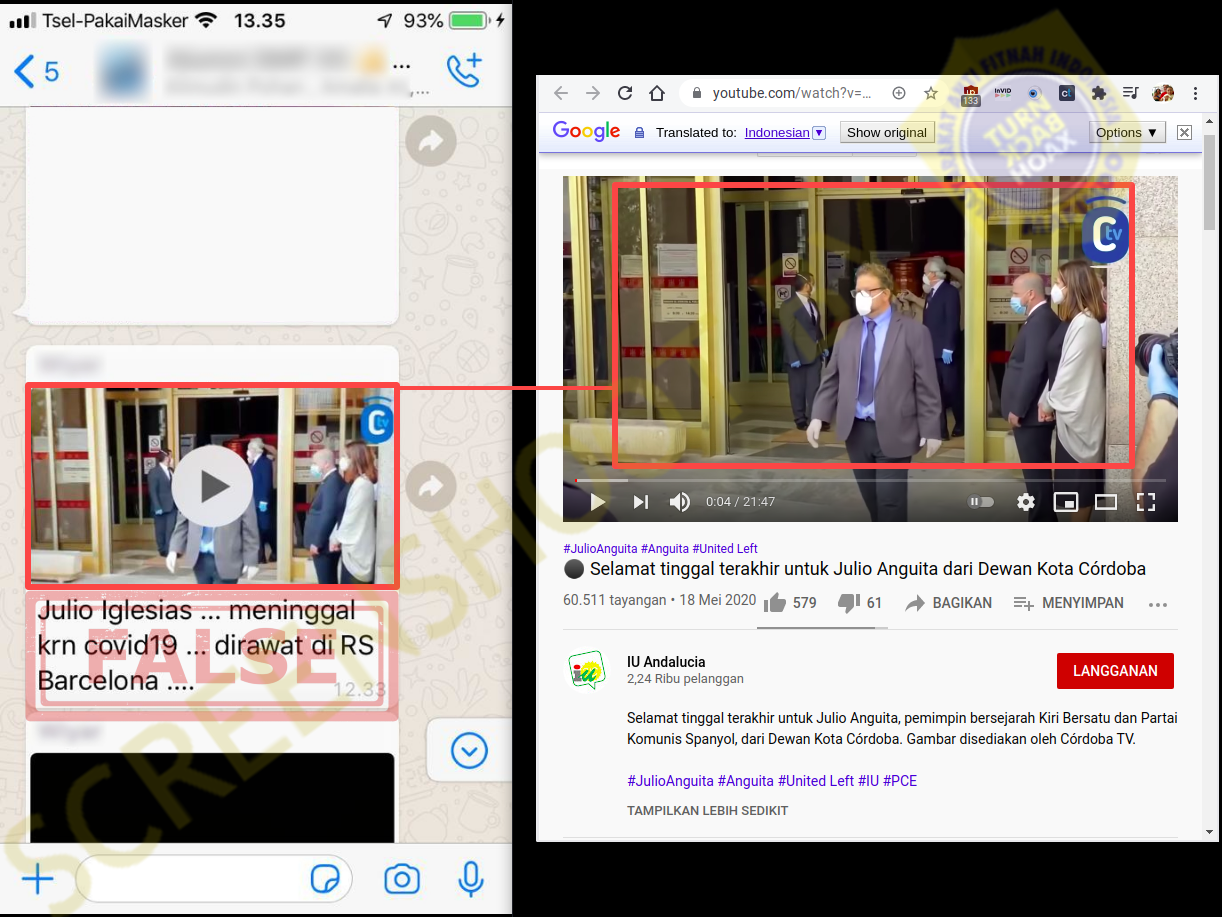Mute the YouTube video volume
The width and height of the screenshot is (1222, 917).
pyautogui.click(x=680, y=502)
